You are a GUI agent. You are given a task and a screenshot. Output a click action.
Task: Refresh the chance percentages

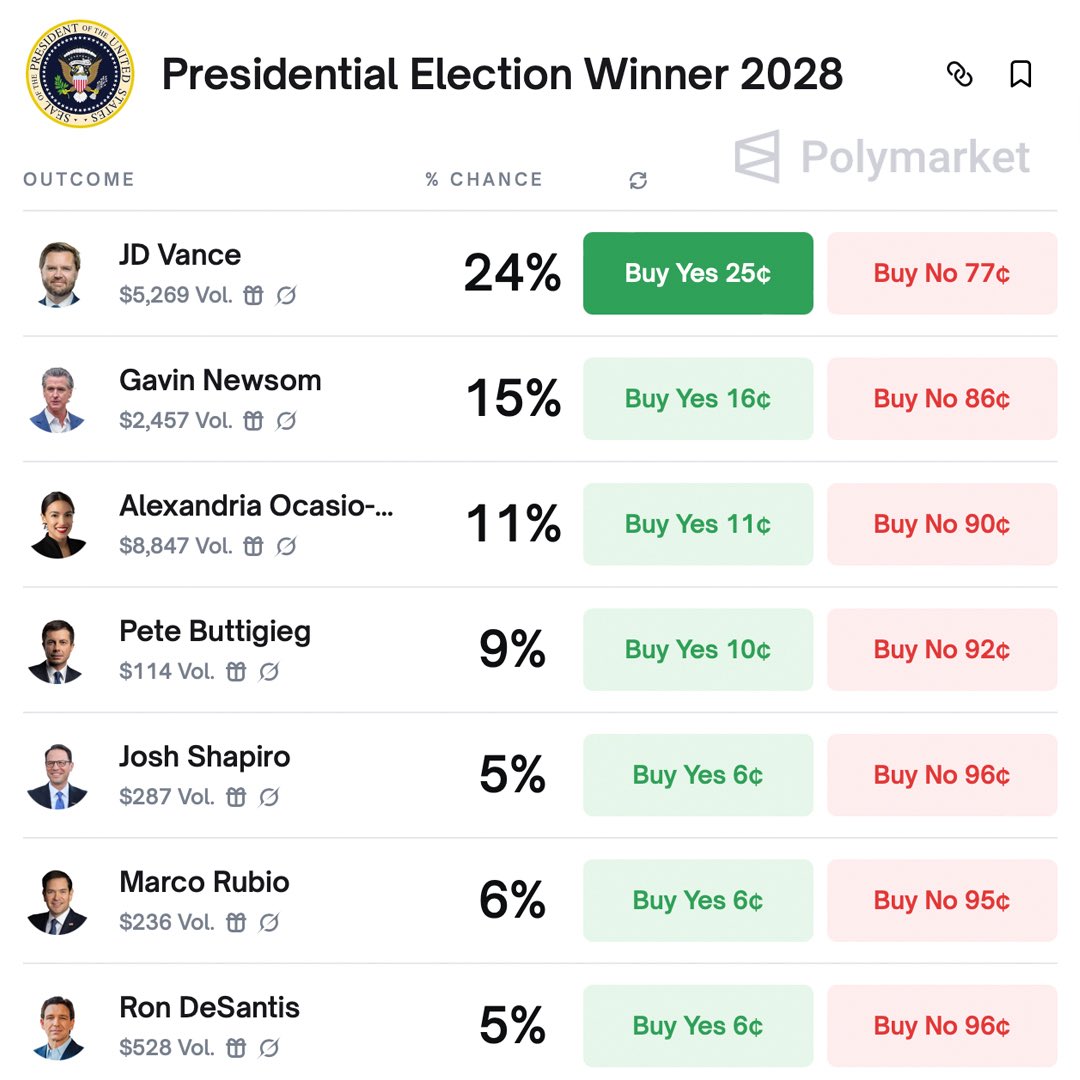coord(638,180)
